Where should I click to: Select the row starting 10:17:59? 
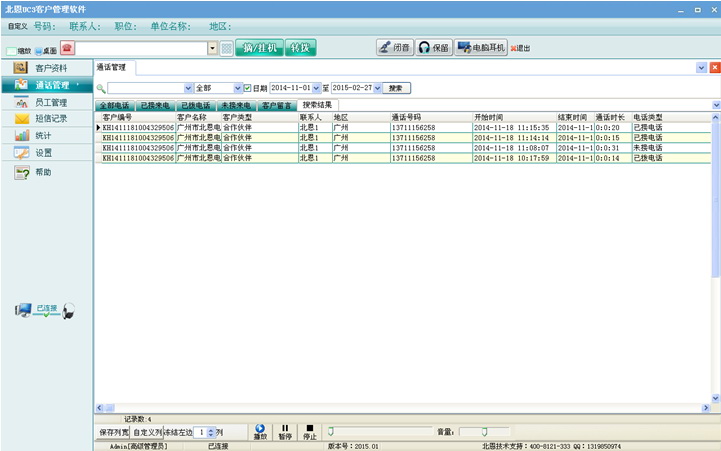pyautogui.click(x=403, y=158)
